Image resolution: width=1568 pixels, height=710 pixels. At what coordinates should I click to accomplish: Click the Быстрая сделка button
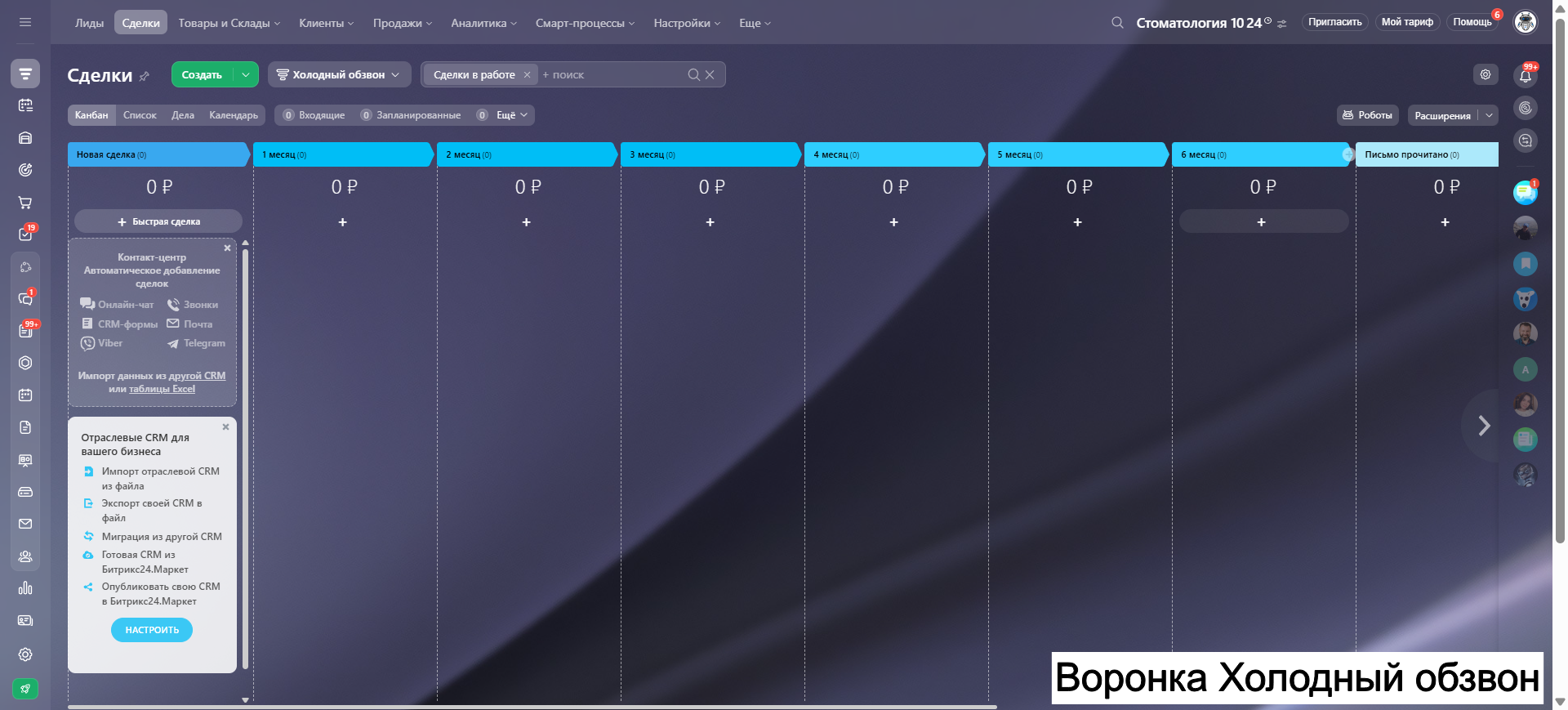click(x=158, y=221)
